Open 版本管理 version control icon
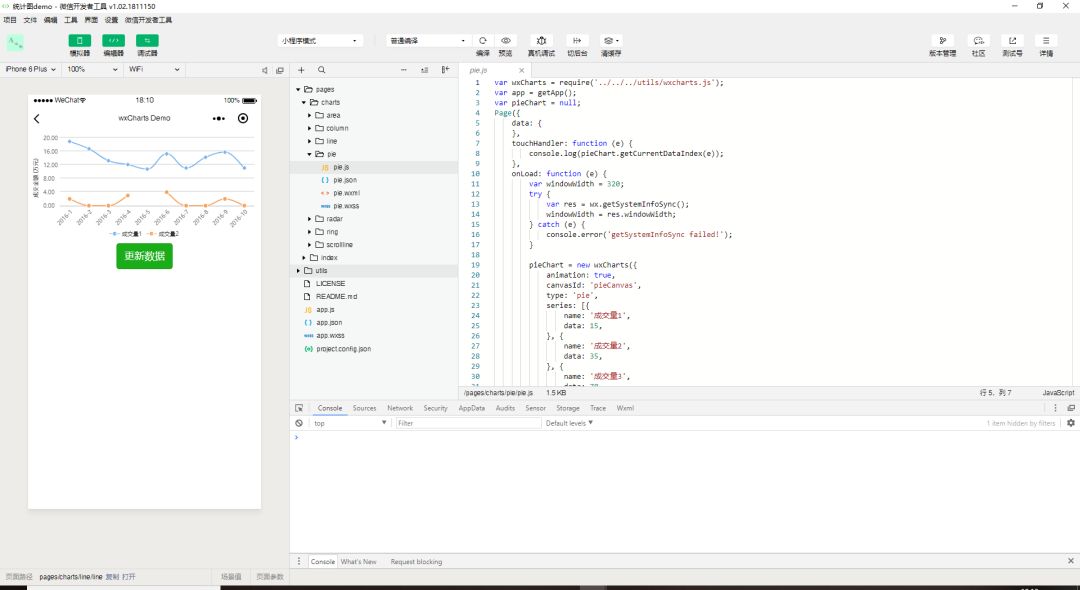Image resolution: width=1080 pixels, height=590 pixels. (942, 41)
